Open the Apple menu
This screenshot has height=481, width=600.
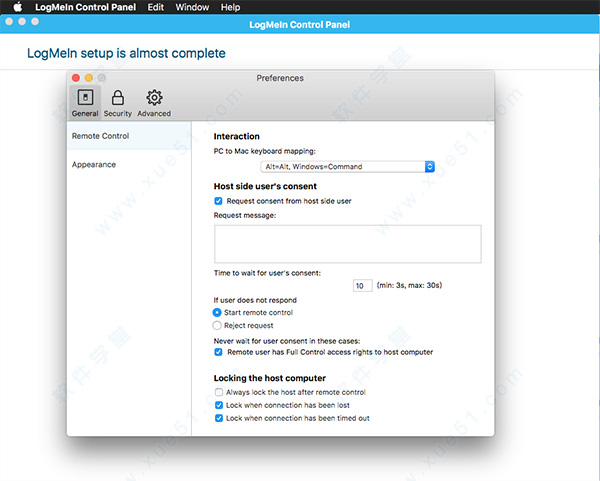tap(17, 7)
